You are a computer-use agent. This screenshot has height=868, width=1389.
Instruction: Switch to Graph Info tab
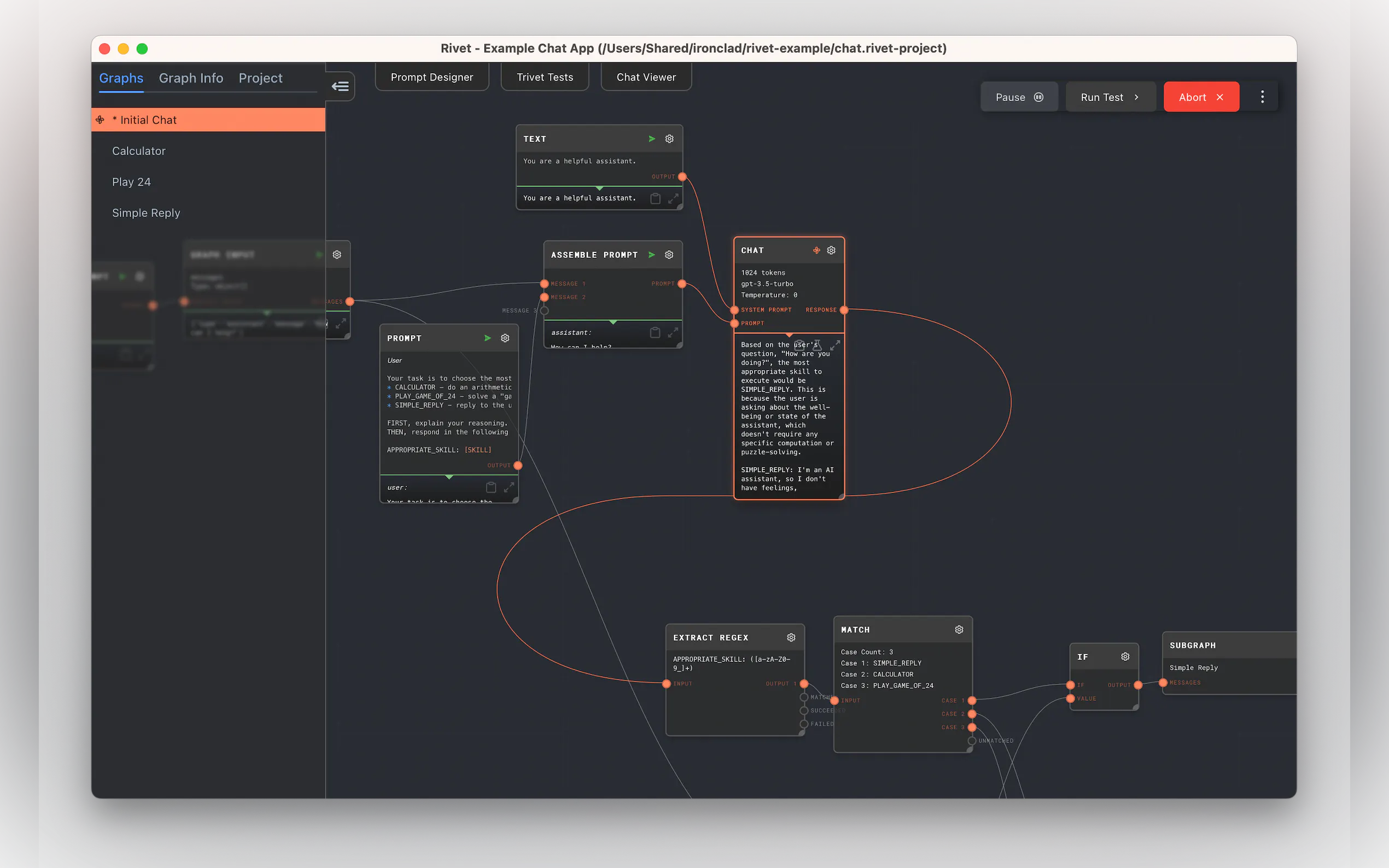pyautogui.click(x=191, y=78)
